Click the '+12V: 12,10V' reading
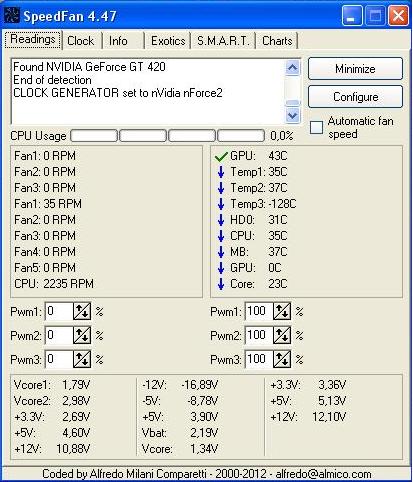The height and width of the screenshot is (482, 413). point(308,417)
